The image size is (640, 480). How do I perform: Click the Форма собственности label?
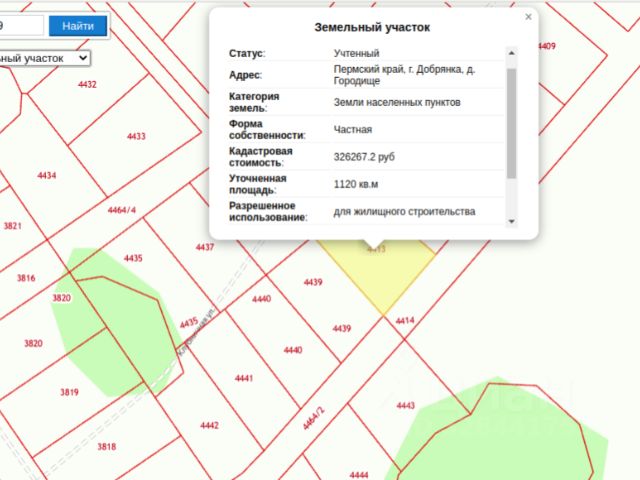[x=267, y=129]
